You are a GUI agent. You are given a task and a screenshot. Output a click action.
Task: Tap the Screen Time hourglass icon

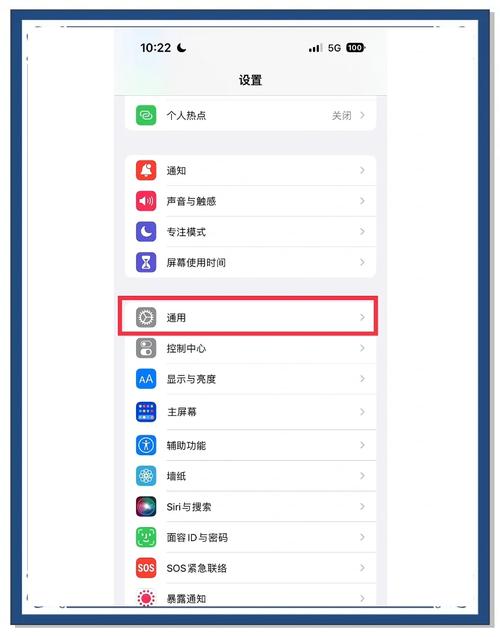tap(146, 262)
